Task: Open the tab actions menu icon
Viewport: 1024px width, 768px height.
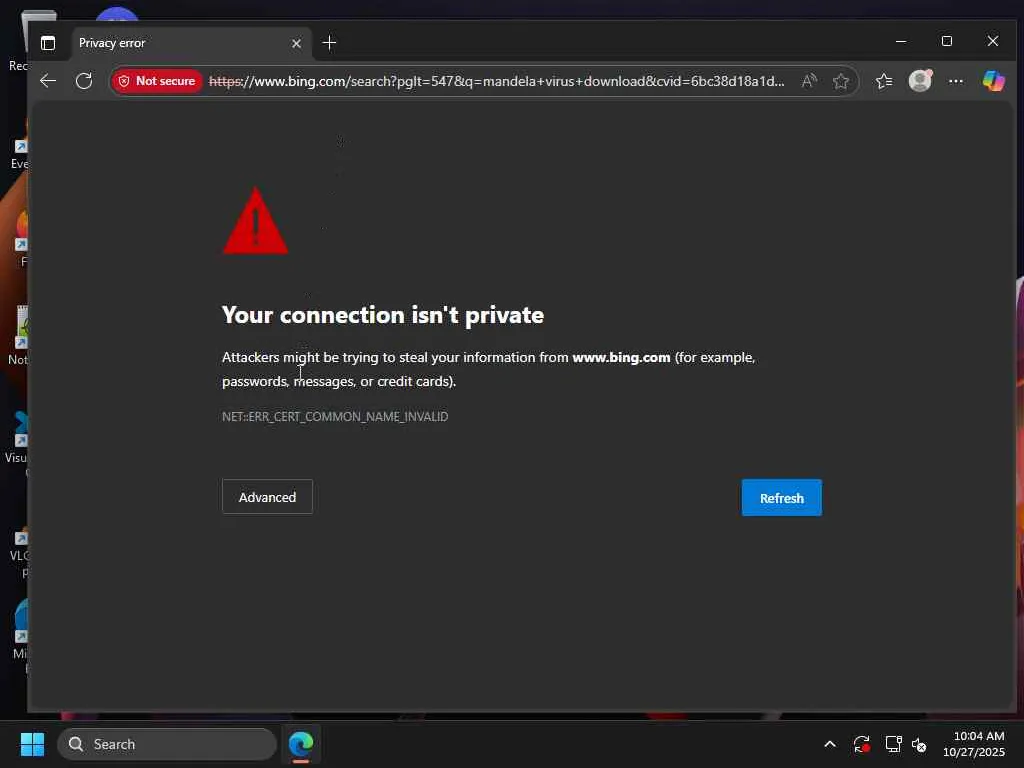Action: (x=48, y=43)
